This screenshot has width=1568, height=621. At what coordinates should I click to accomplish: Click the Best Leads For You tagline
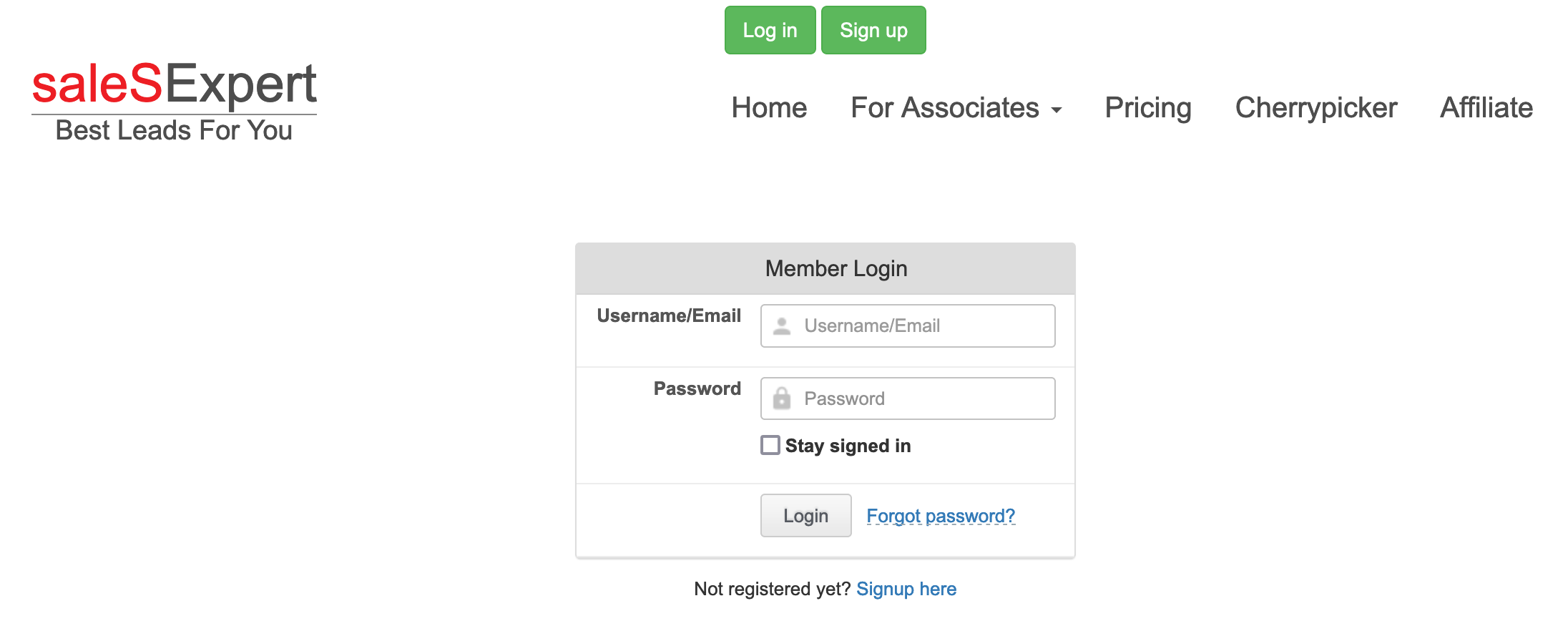click(174, 130)
